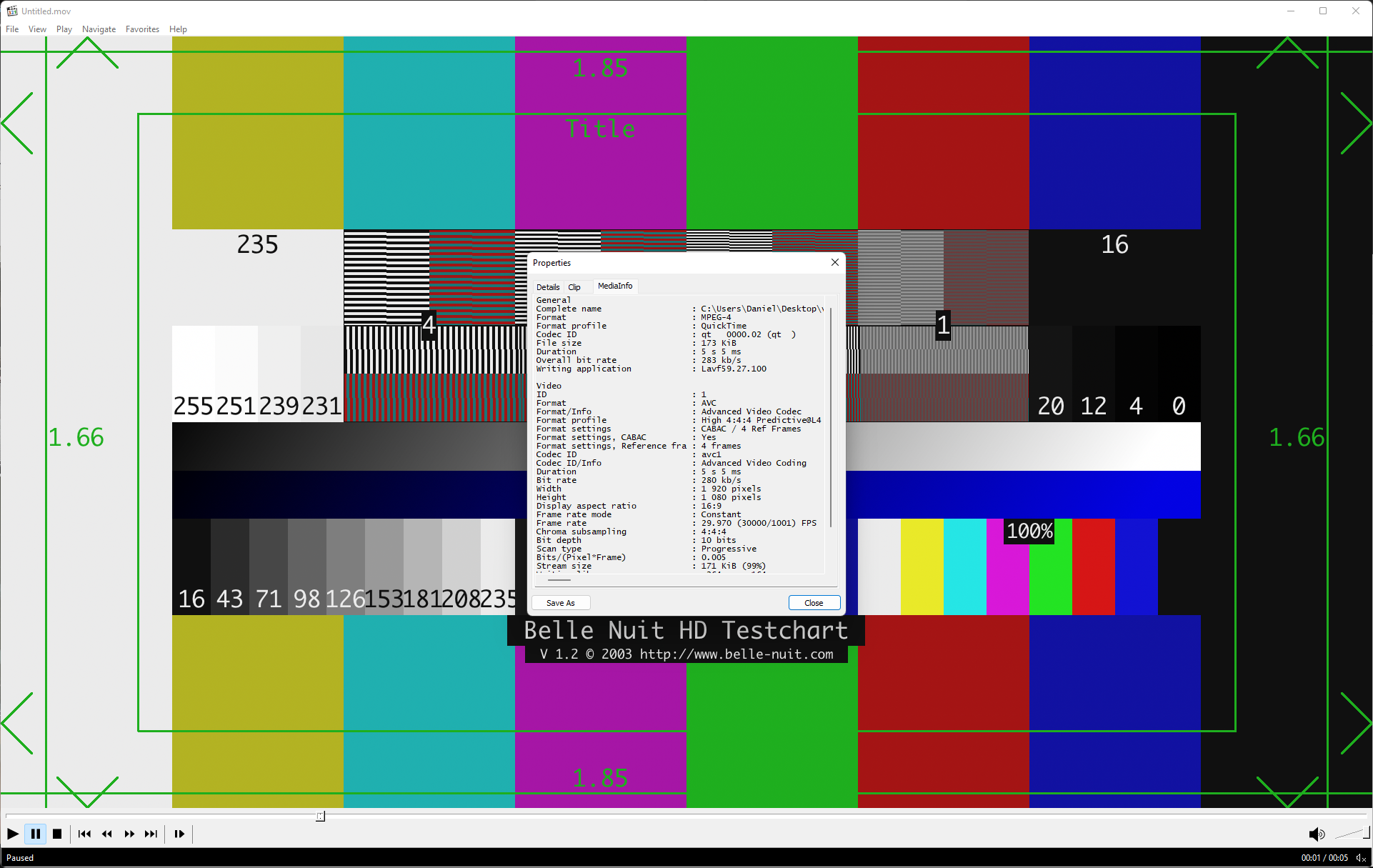Click the Save As button
The image size is (1373, 868).
coord(561,603)
